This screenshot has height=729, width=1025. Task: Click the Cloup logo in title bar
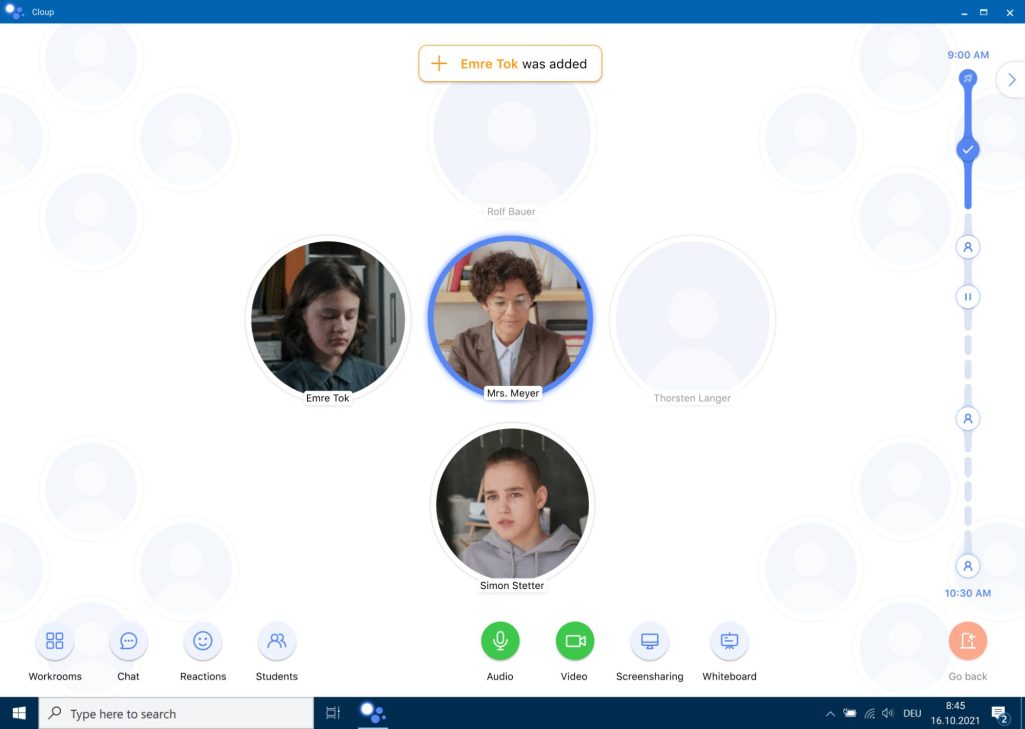click(x=14, y=11)
